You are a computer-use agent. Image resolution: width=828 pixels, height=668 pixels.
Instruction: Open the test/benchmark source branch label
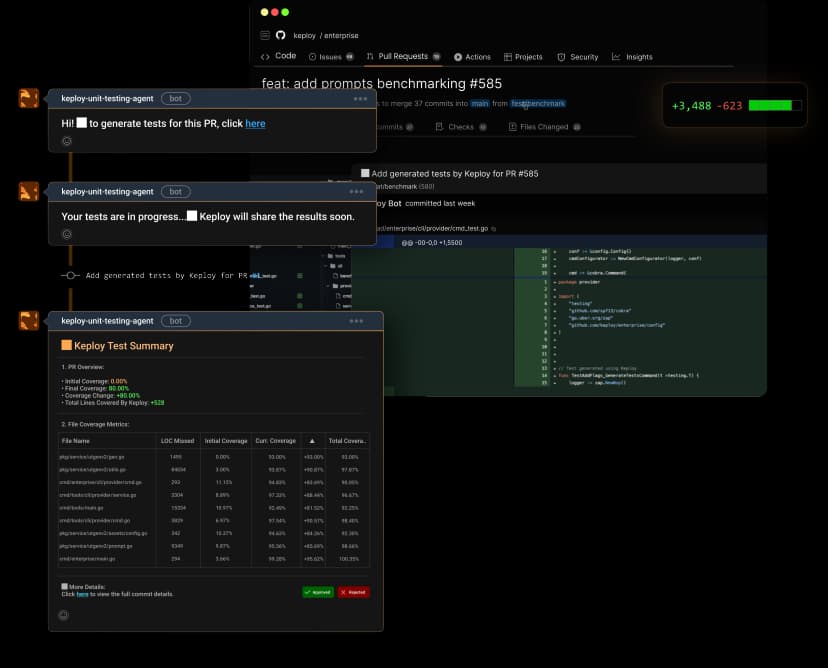(538, 104)
